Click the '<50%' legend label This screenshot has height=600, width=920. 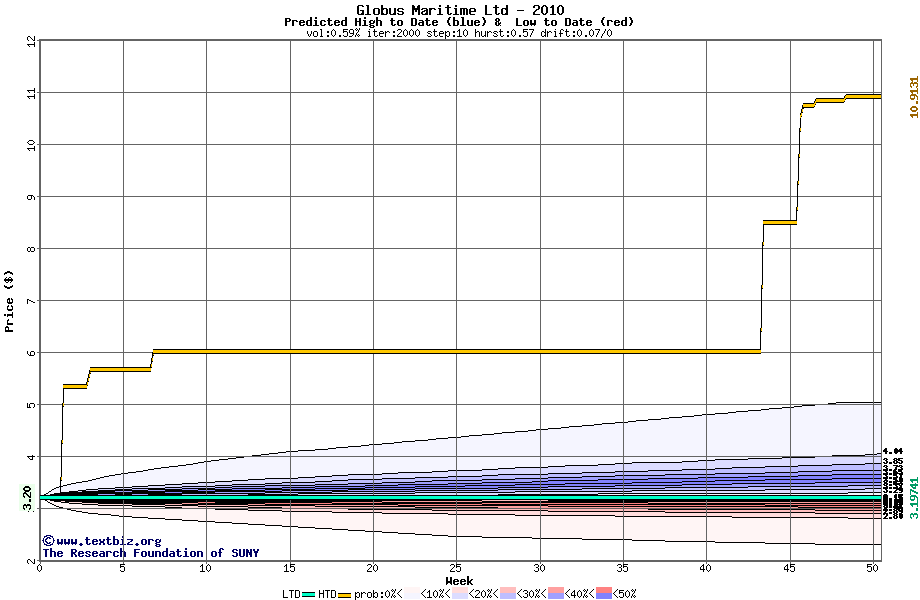(x=624, y=594)
